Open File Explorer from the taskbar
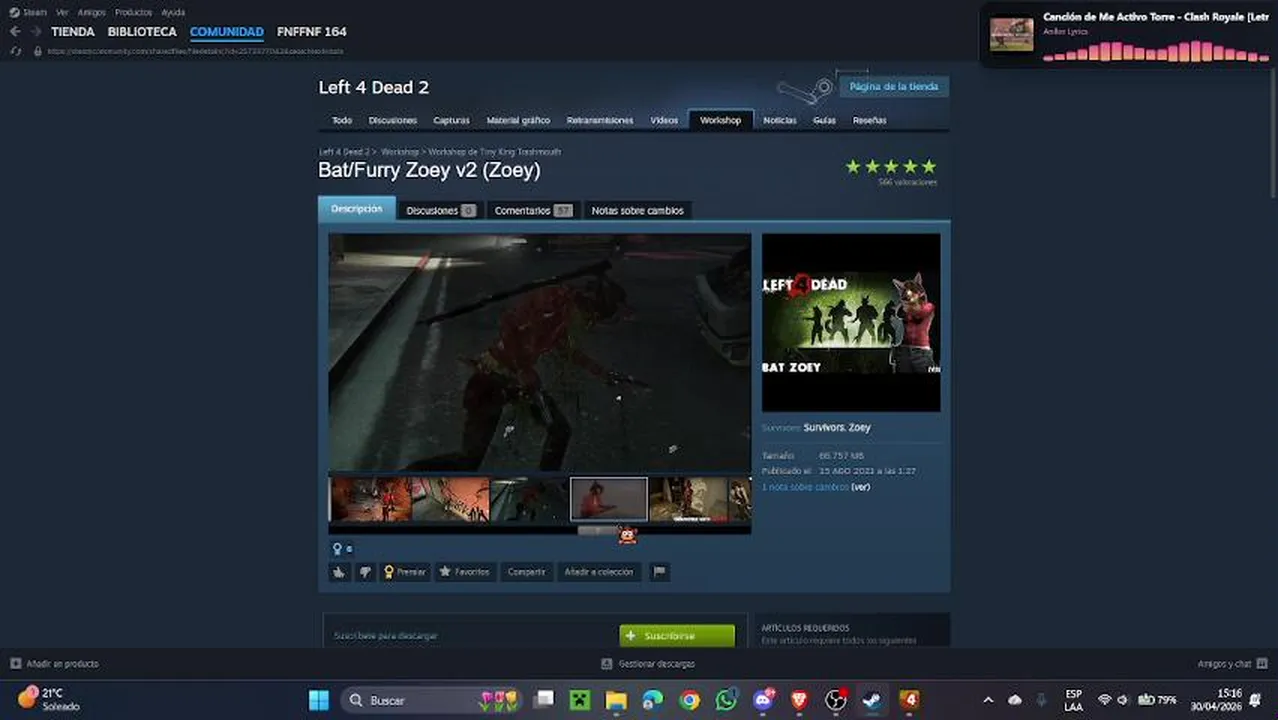Screen dimensions: 1278x720 pyautogui.click(x=616, y=700)
